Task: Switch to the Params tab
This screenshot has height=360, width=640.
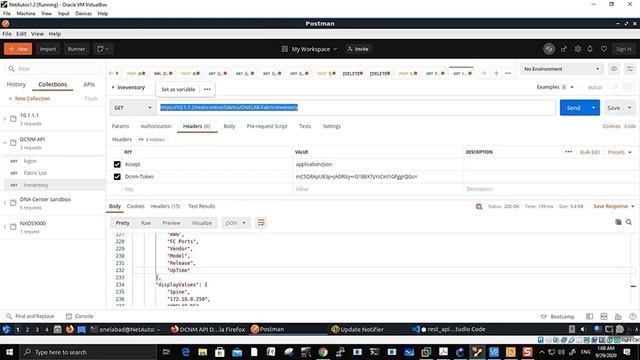Action: [120, 126]
